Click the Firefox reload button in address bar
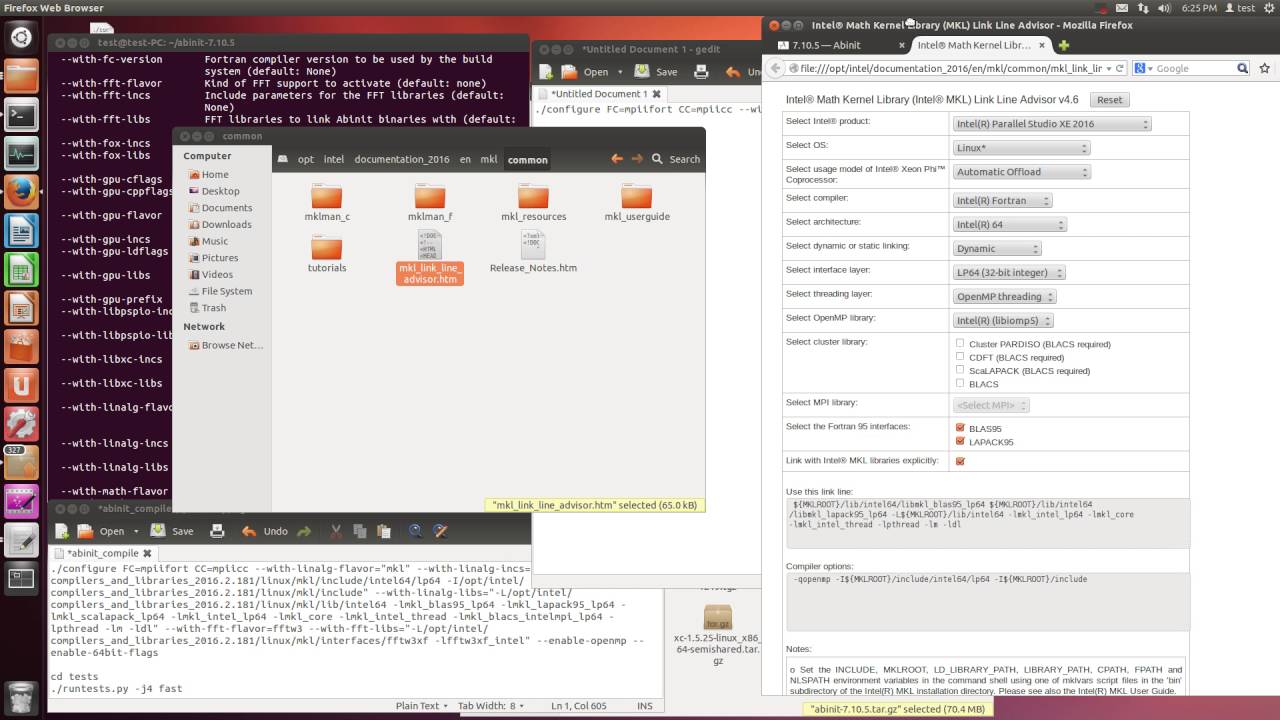 pyautogui.click(x=1121, y=68)
